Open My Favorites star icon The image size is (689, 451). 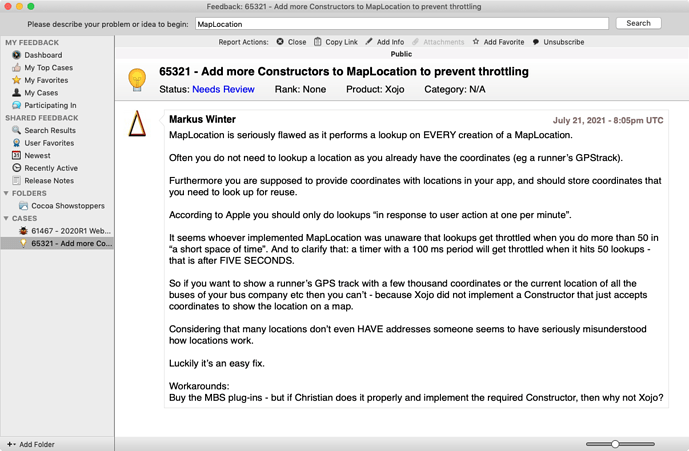tap(16, 80)
